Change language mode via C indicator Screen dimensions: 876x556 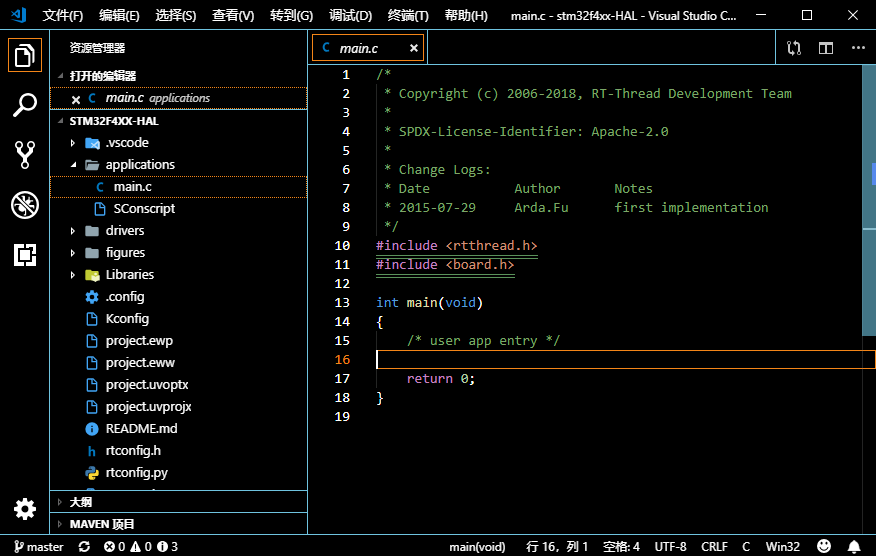746,547
